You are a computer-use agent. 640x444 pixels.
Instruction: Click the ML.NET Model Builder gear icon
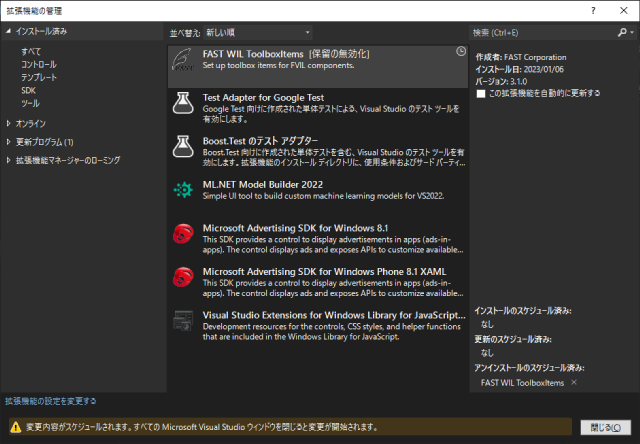[183, 190]
